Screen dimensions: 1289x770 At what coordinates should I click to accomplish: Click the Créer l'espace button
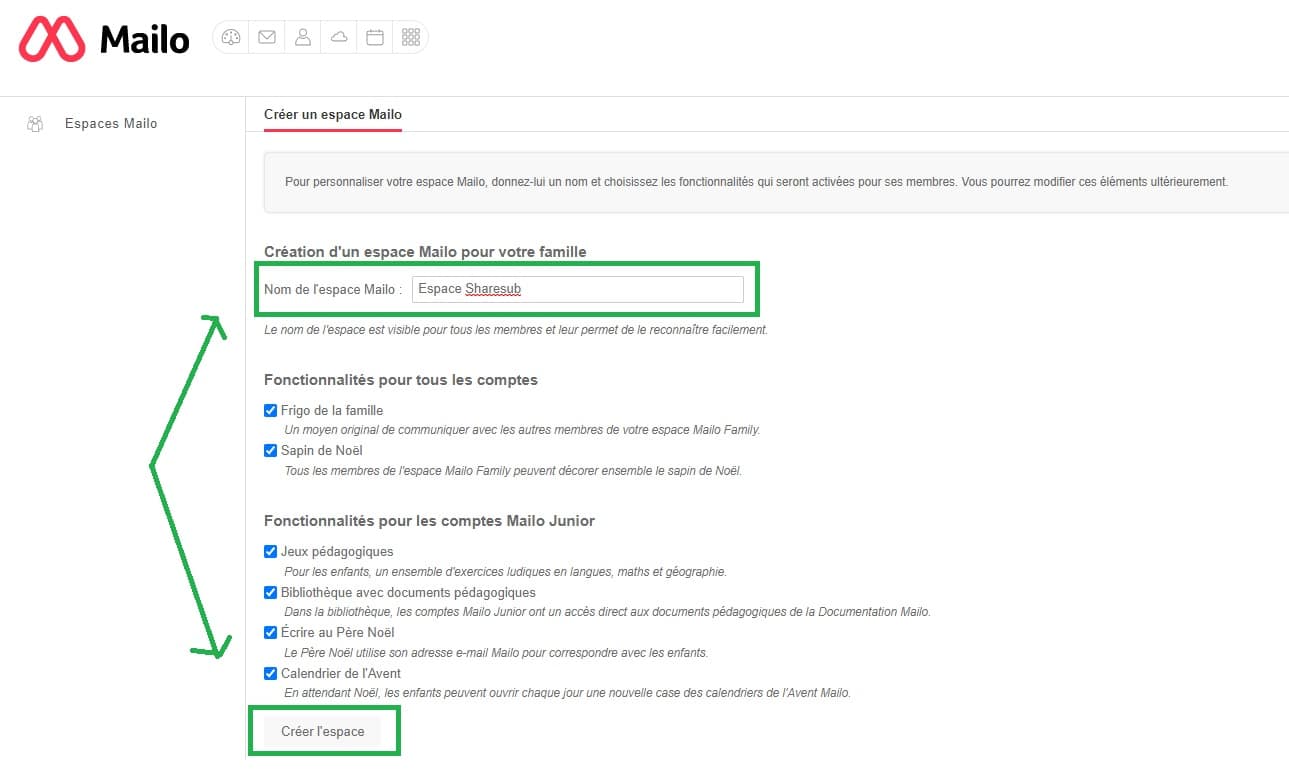coord(323,731)
